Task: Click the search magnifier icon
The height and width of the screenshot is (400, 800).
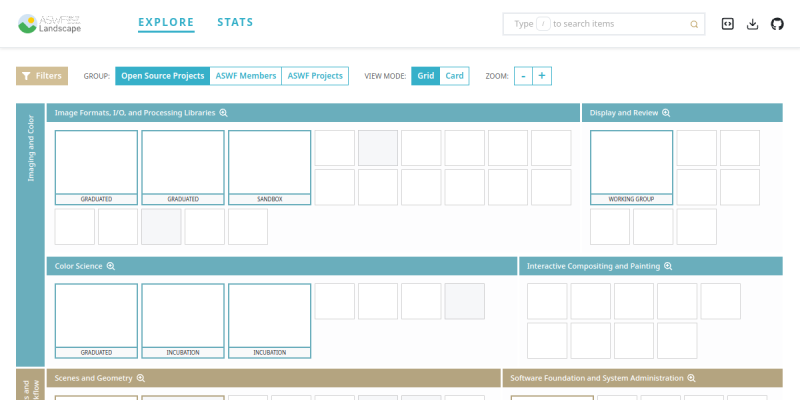Action: (694, 24)
